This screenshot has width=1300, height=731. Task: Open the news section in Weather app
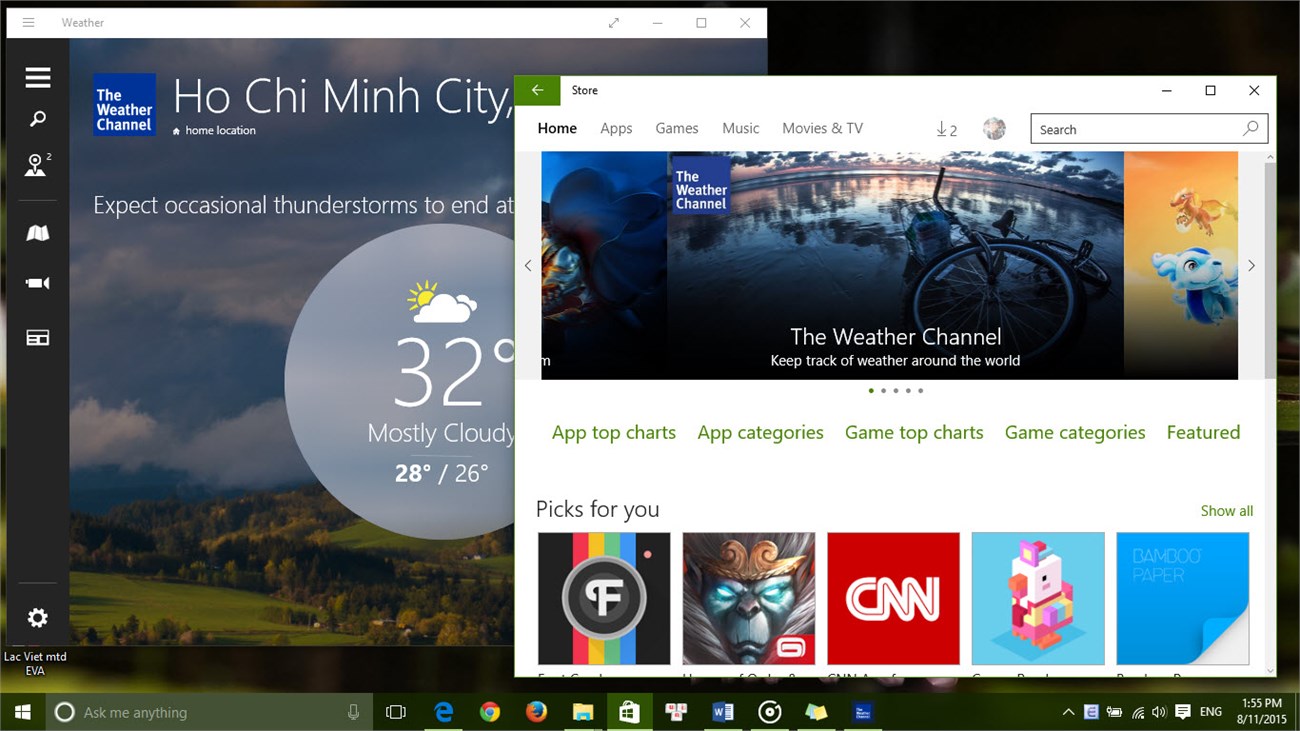(37, 337)
